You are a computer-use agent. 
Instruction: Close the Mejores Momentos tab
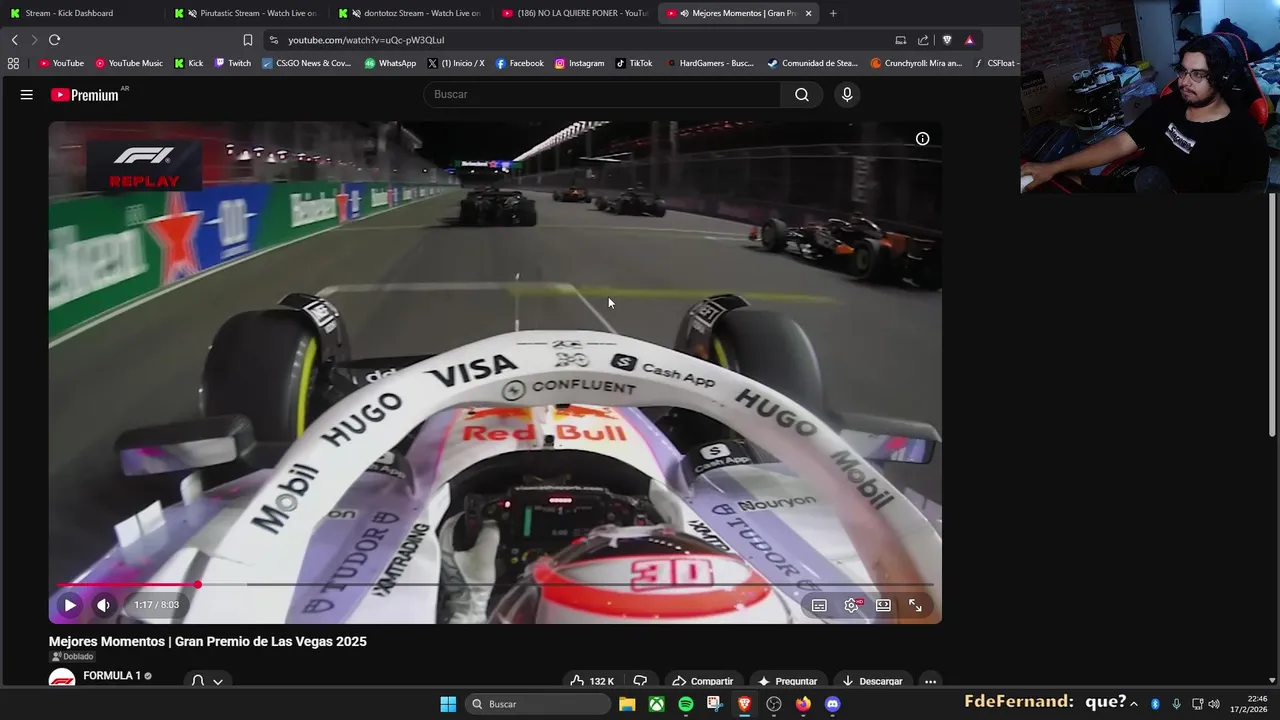coord(808,13)
